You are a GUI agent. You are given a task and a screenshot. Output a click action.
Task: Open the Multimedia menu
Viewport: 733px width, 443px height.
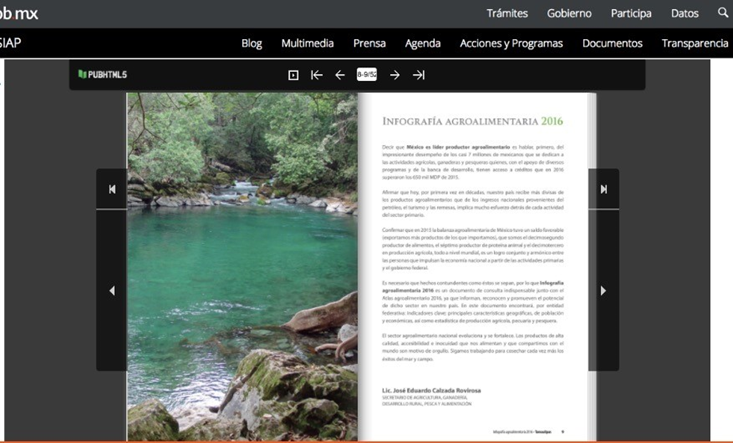point(307,43)
